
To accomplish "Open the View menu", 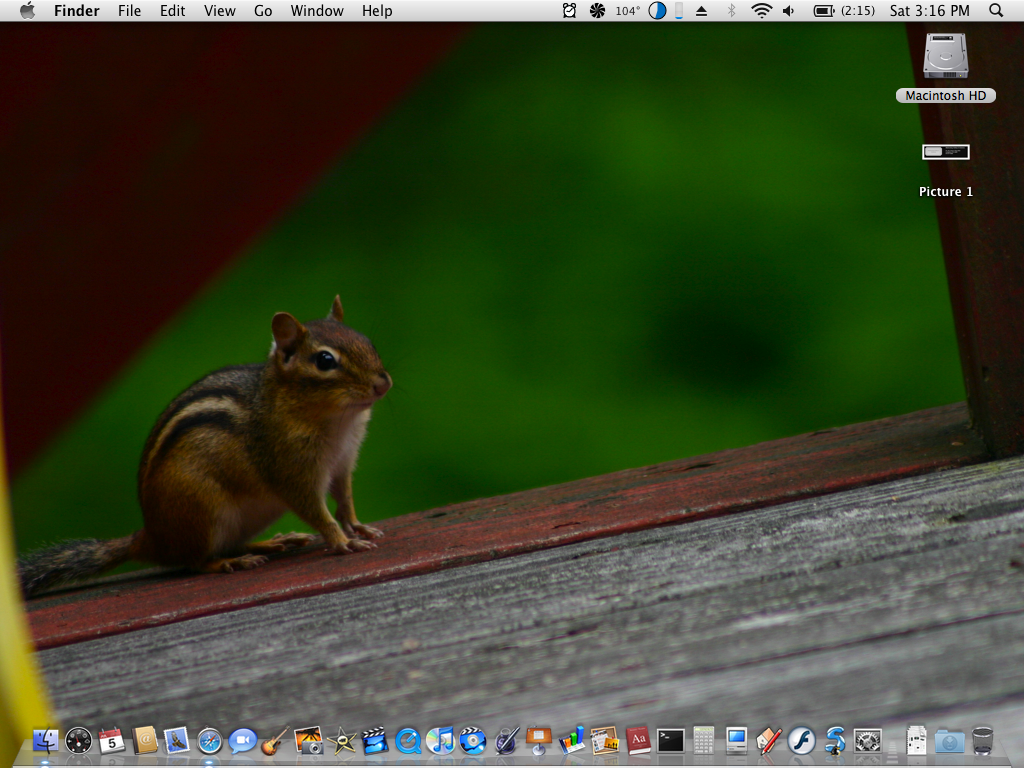I will pyautogui.click(x=219, y=10).
